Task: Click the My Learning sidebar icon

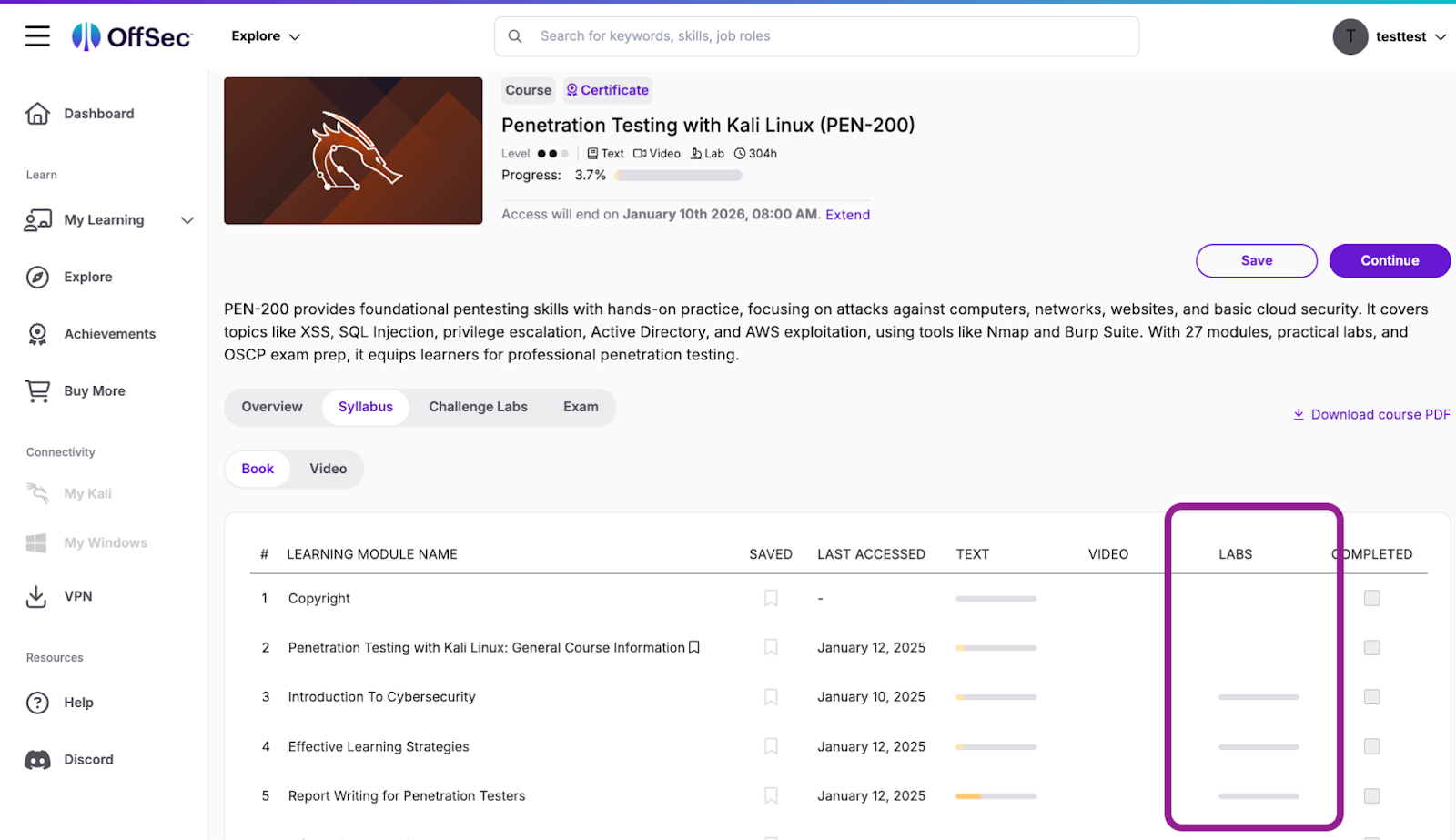Action: tap(37, 220)
